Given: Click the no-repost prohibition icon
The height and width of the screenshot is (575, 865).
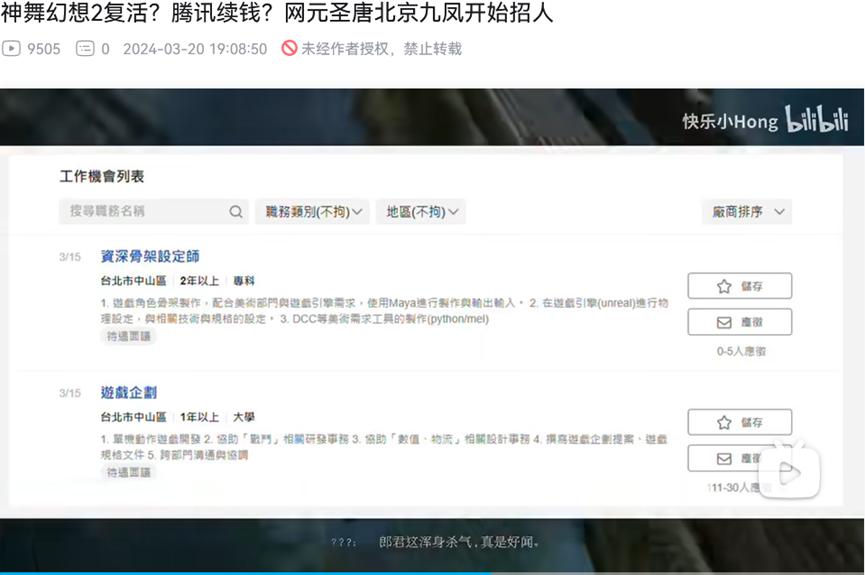Looking at the screenshot, I should pos(289,49).
